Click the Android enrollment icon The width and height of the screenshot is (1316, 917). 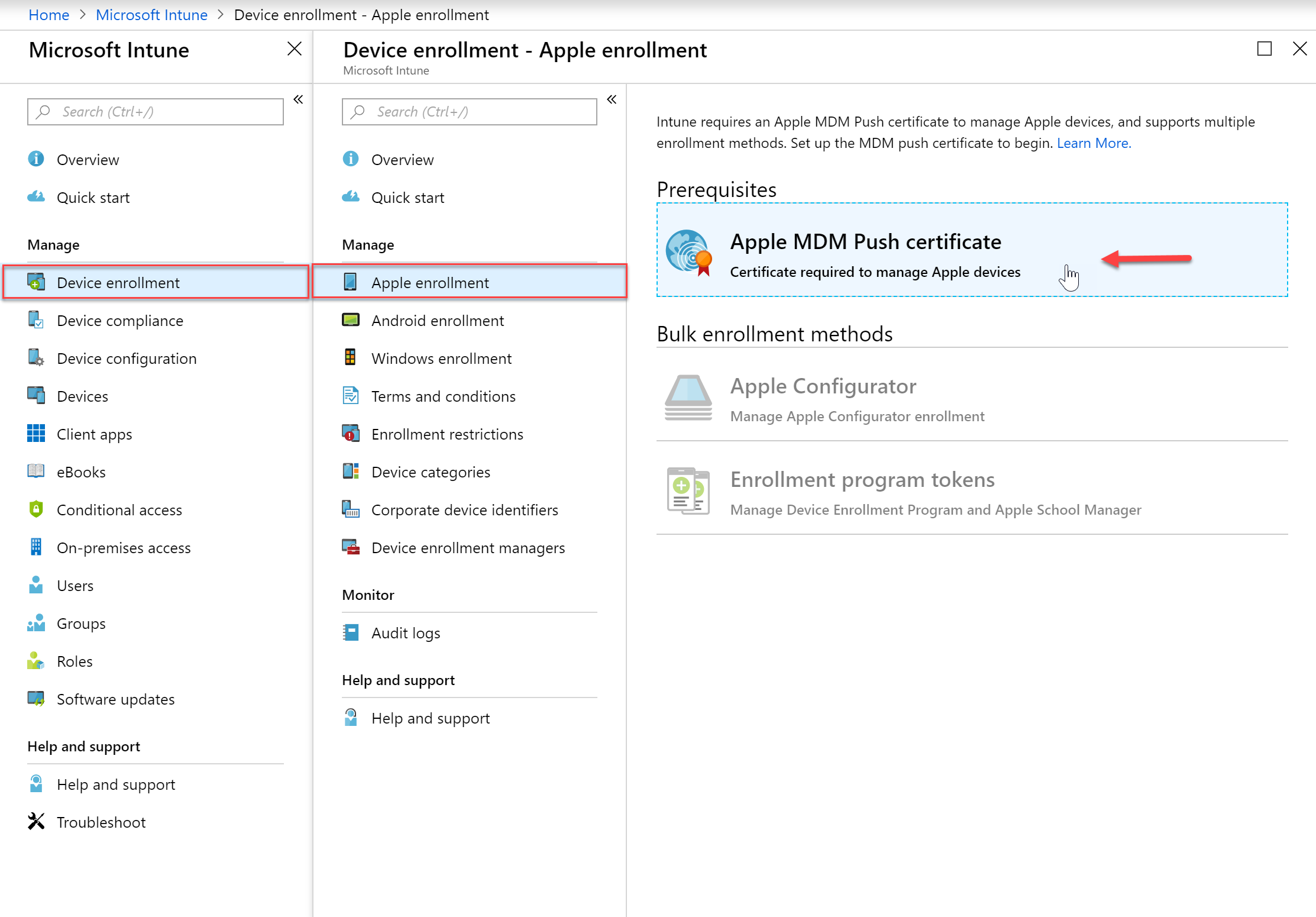click(351, 320)
